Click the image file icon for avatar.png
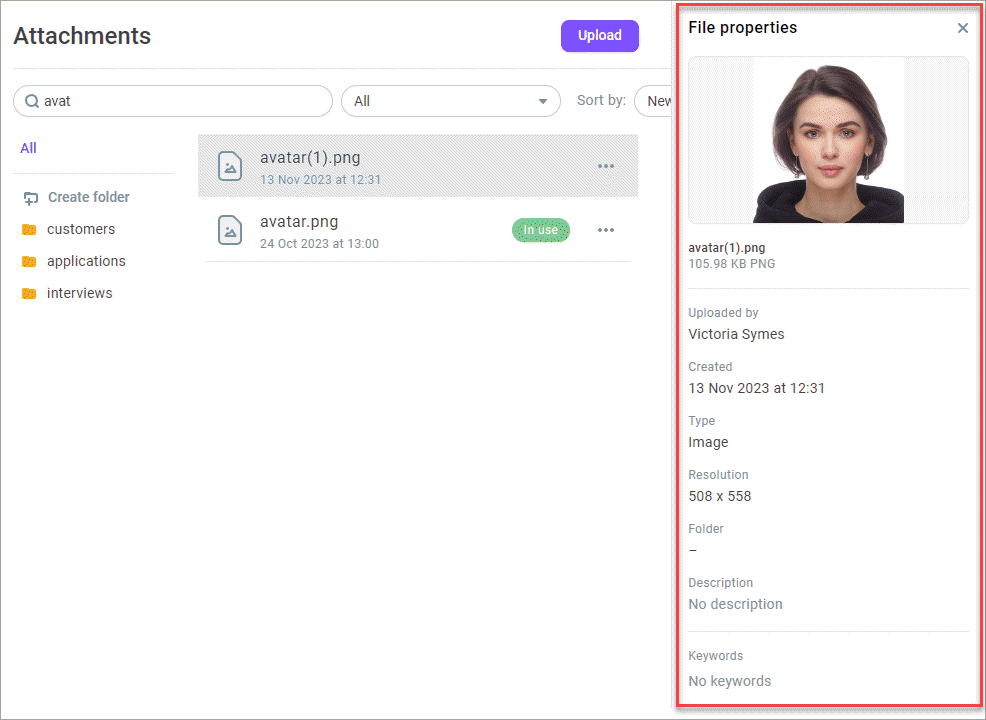This screenshot has width=986, height=720. (230, 230)
